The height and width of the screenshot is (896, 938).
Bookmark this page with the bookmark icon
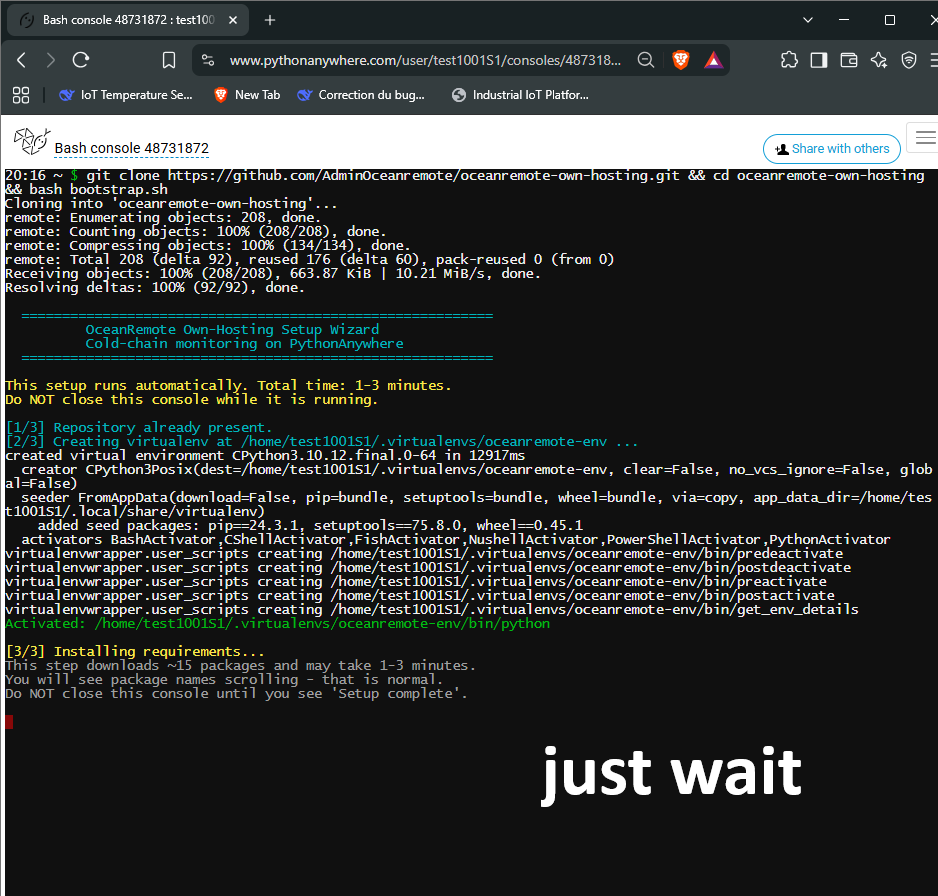[x=169, y=60]
